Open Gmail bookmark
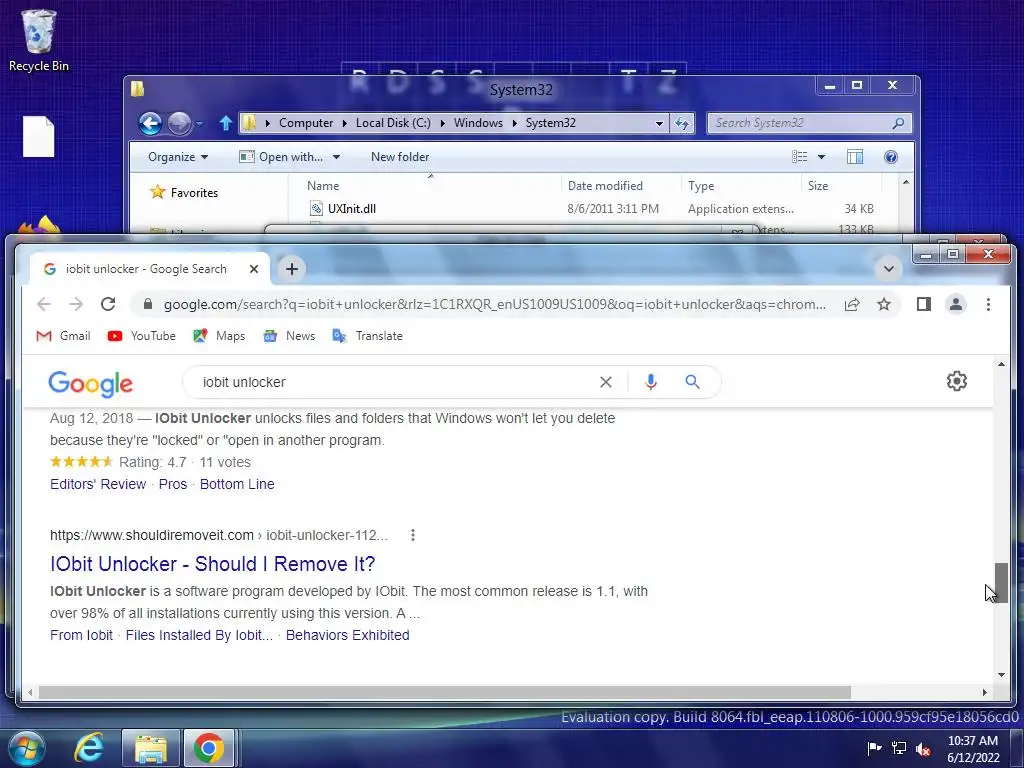 [63, 336]
